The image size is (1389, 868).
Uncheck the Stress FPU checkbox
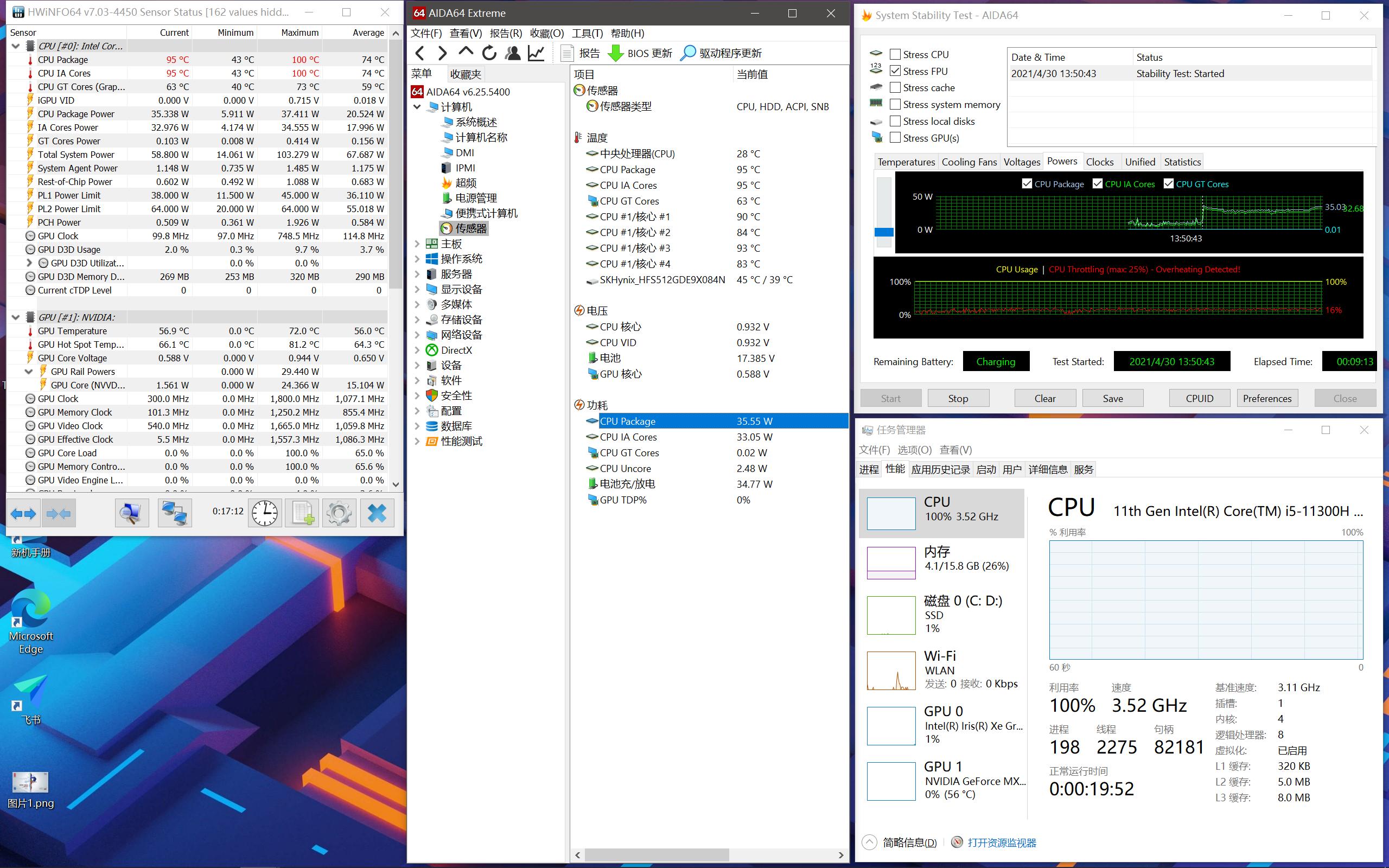coord(895,71)
